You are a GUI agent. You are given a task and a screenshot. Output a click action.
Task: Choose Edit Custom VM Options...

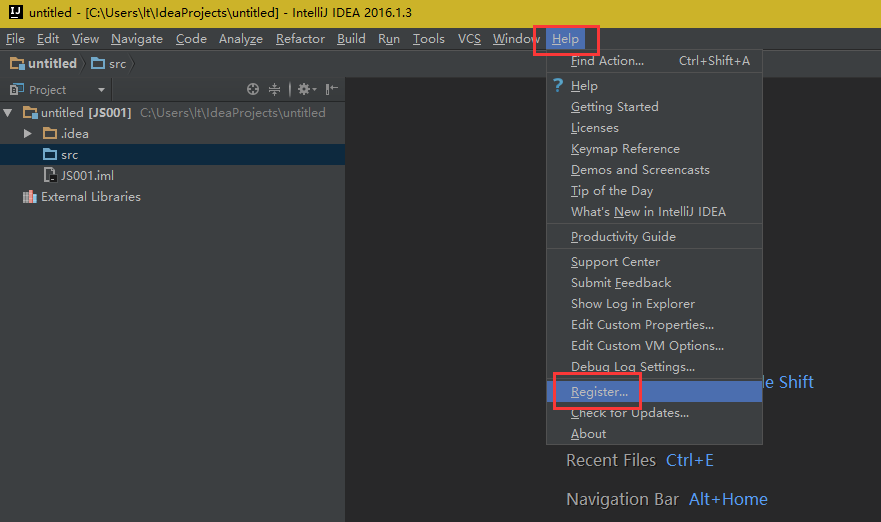pos(655,346)
